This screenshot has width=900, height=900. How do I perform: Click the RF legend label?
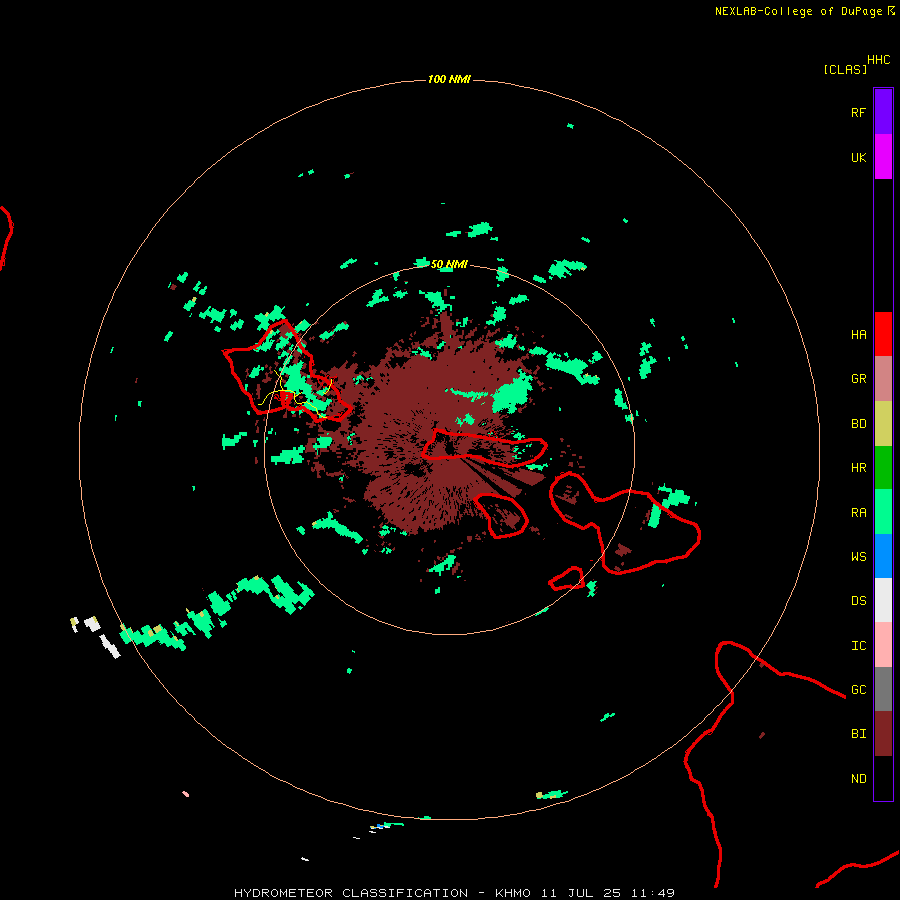coord(858,112)
